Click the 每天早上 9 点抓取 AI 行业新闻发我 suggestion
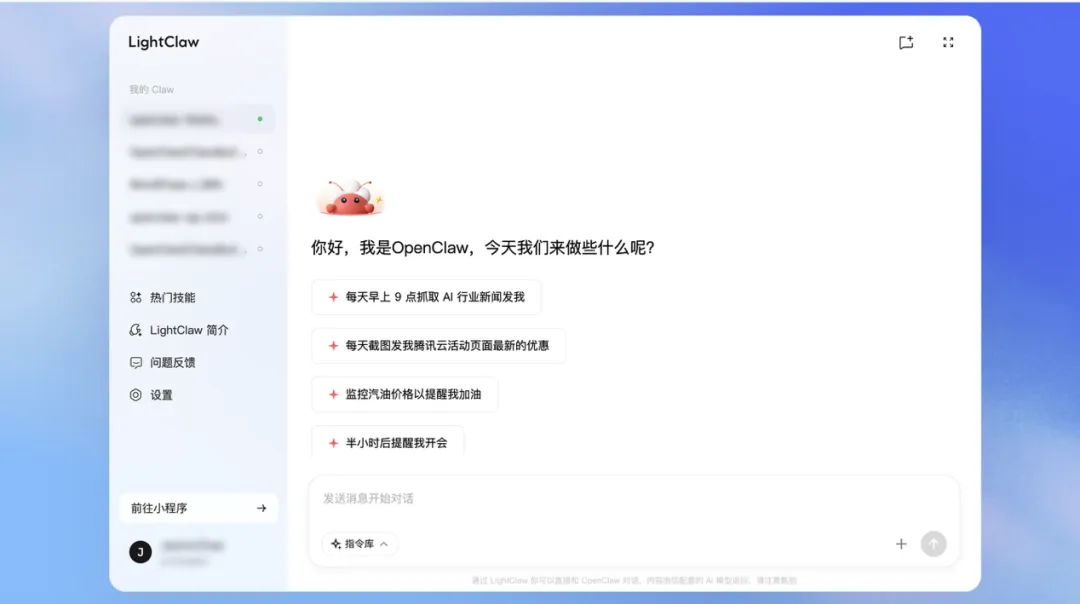 pyautogui.click(x=426, y=297)
